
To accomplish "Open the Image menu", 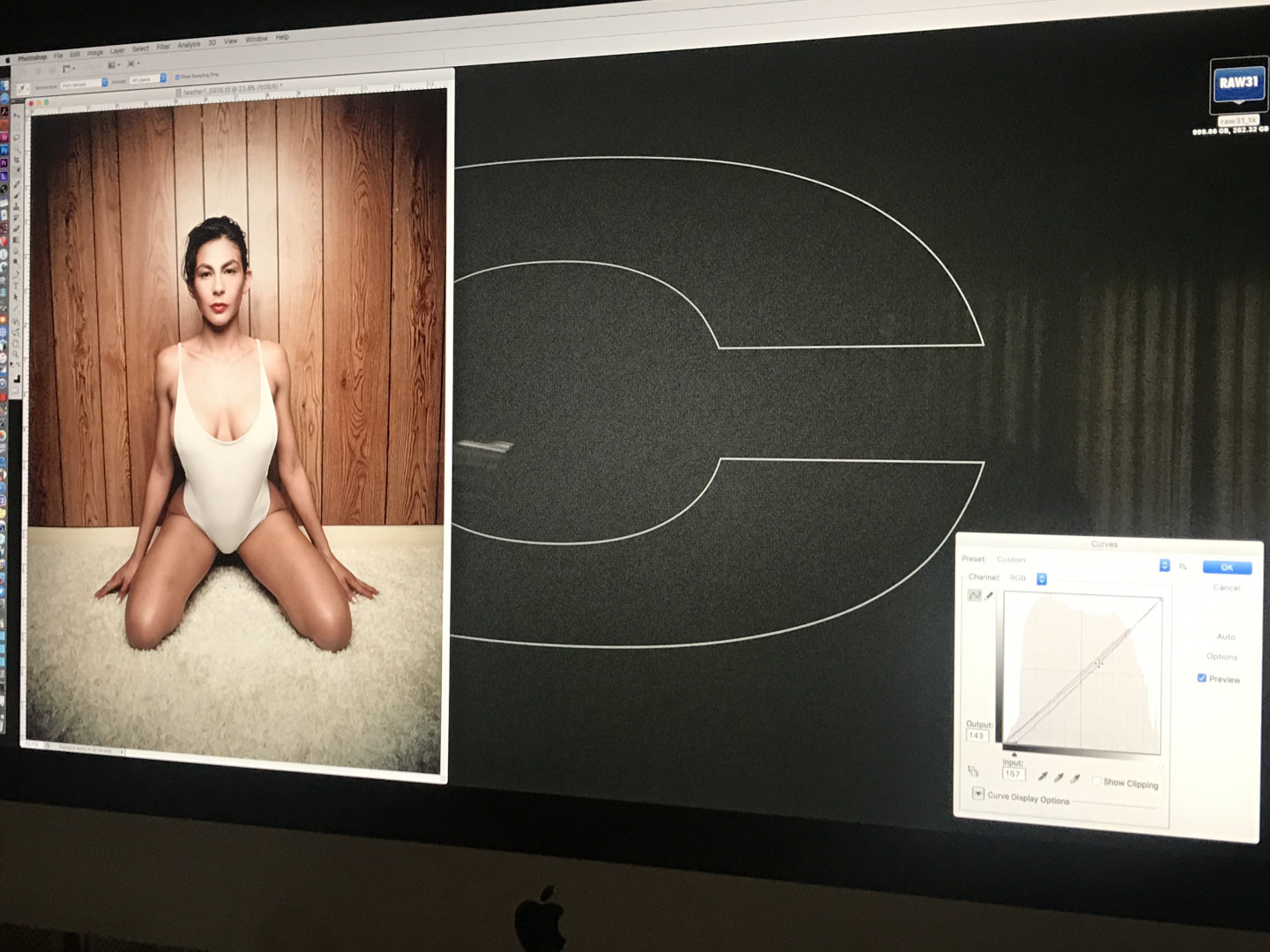I will coord(95,53).
